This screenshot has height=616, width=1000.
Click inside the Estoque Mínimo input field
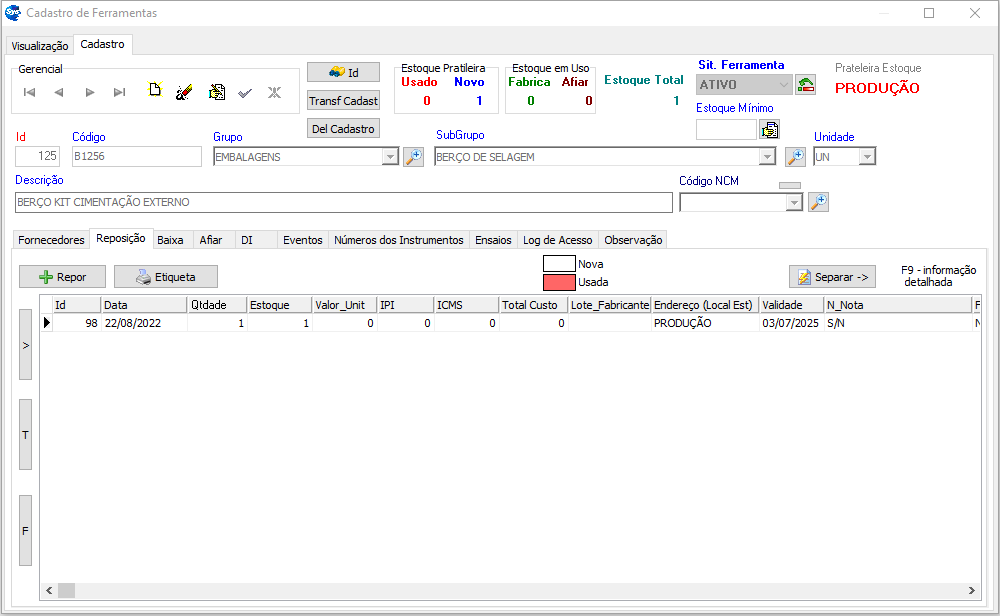[726, 129]
